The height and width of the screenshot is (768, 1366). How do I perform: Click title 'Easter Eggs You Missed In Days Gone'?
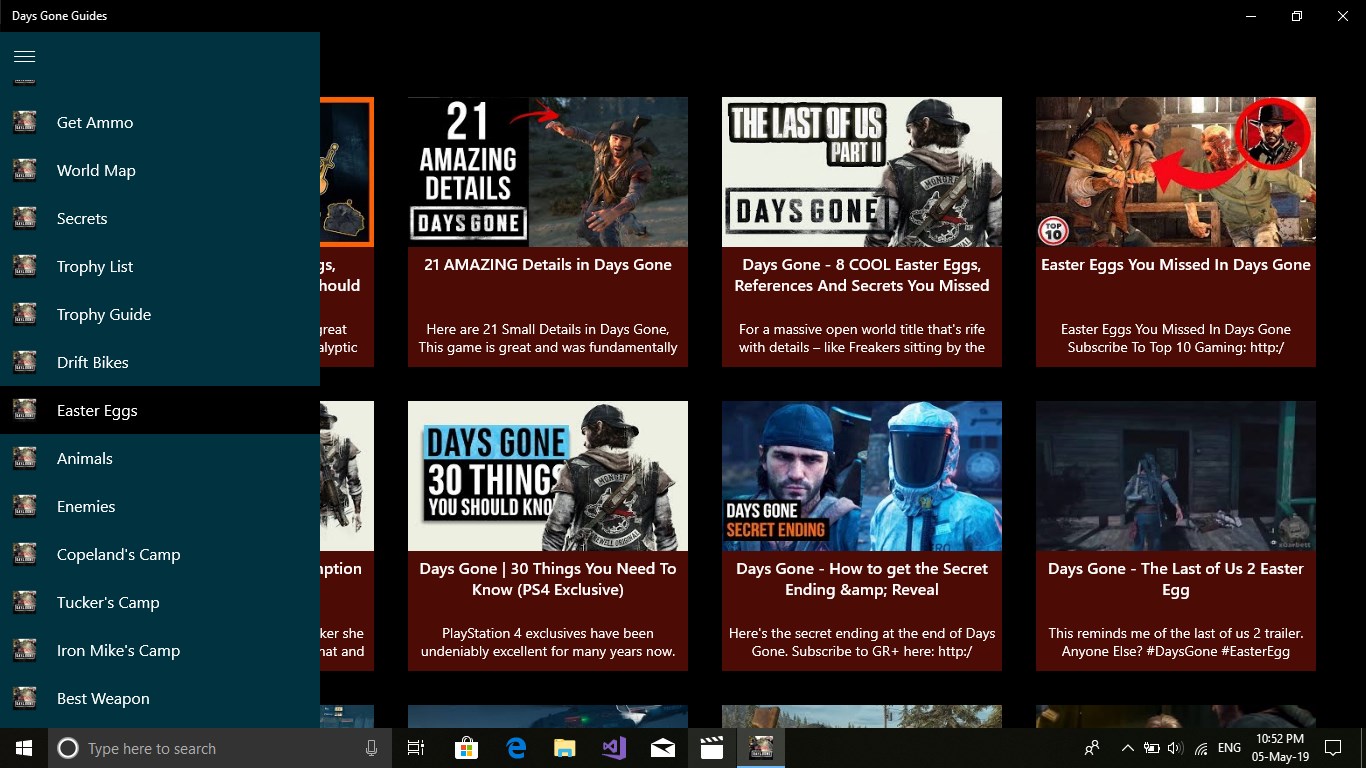pyautogui.click(x=1176, y=265)
